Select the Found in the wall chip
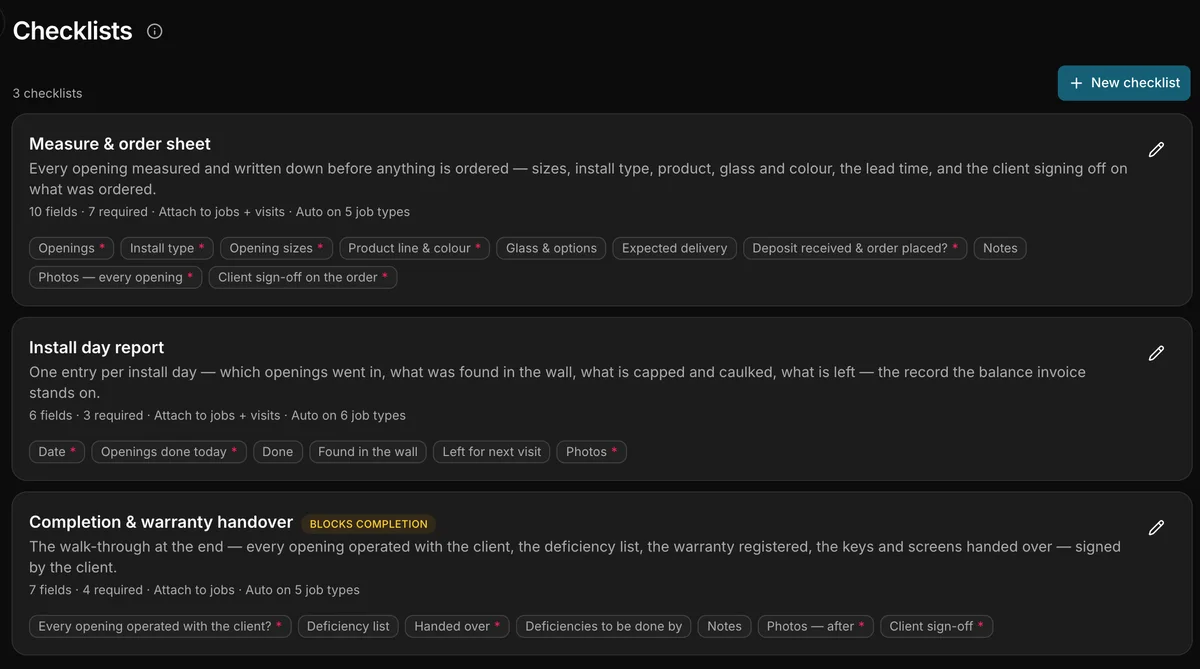1200x669 pixels. point(368,452)
